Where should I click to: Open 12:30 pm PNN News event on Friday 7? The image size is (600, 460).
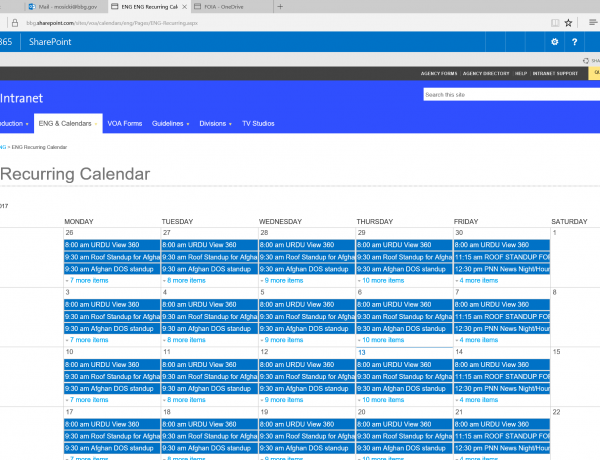tap(502, 329)
